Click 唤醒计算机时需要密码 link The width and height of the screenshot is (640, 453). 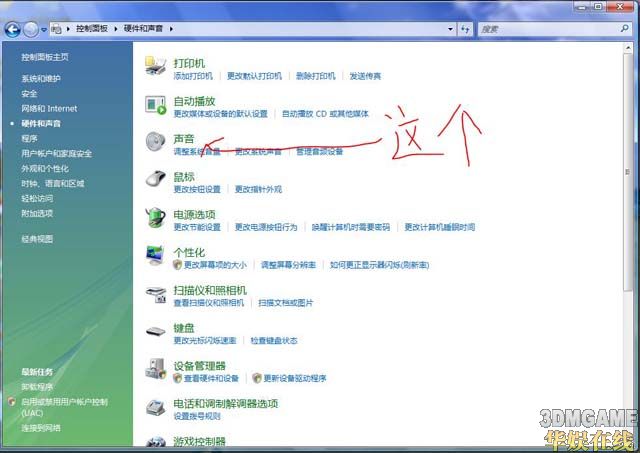[x=351, y=227]
